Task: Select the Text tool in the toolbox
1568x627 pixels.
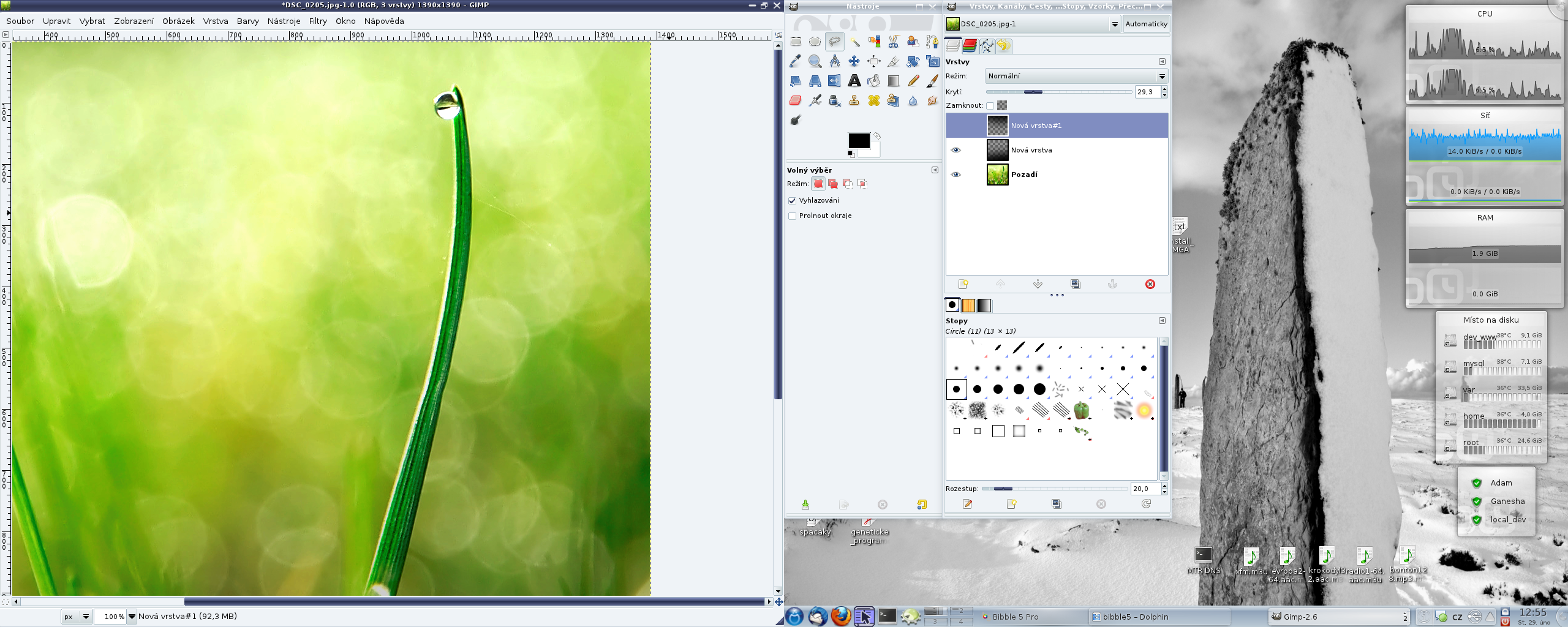Action: tap(854, 81)
